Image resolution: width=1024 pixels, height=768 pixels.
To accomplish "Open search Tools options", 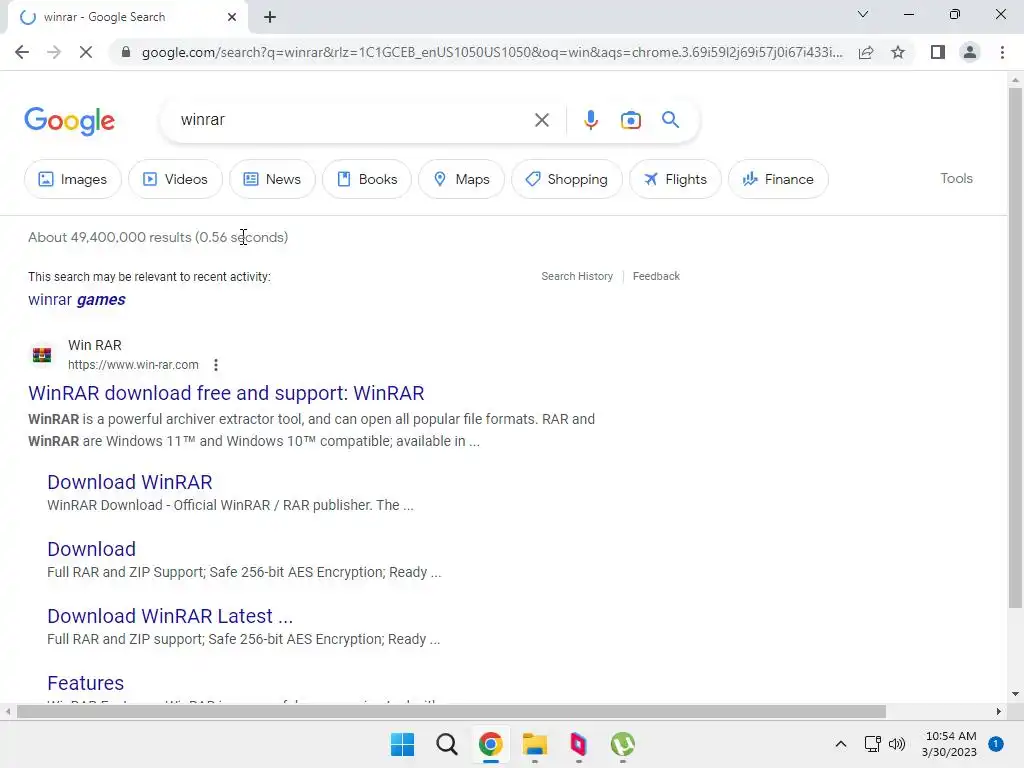I will coord(956,178).
